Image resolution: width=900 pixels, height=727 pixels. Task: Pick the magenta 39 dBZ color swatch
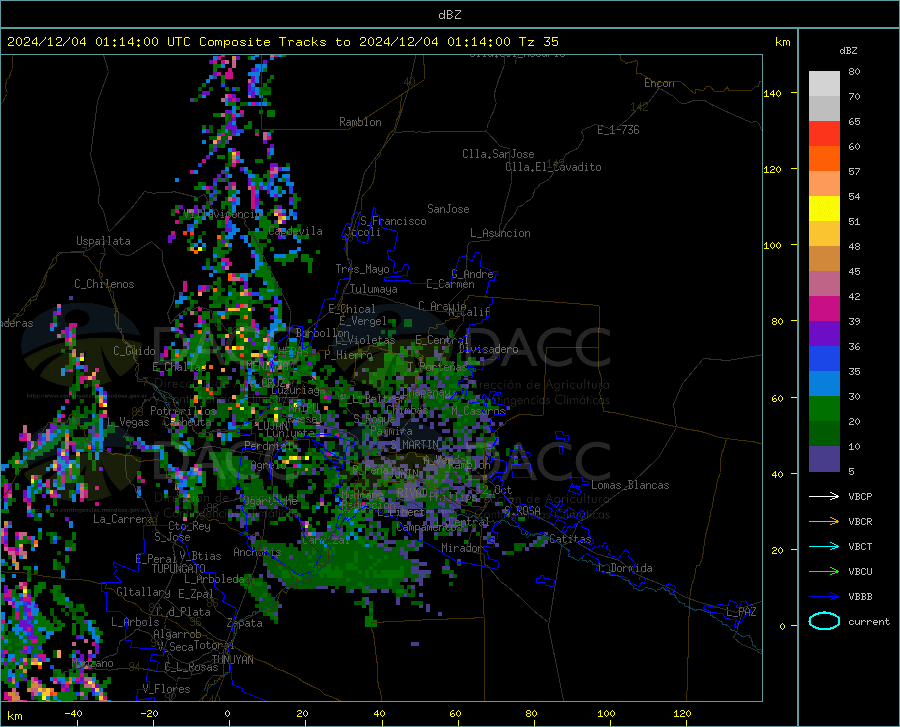click(x=824, y=309)
